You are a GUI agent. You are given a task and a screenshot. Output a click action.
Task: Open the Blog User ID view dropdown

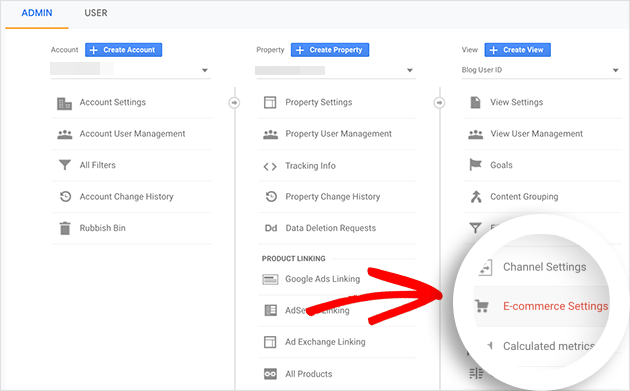(x=541, y=70)
